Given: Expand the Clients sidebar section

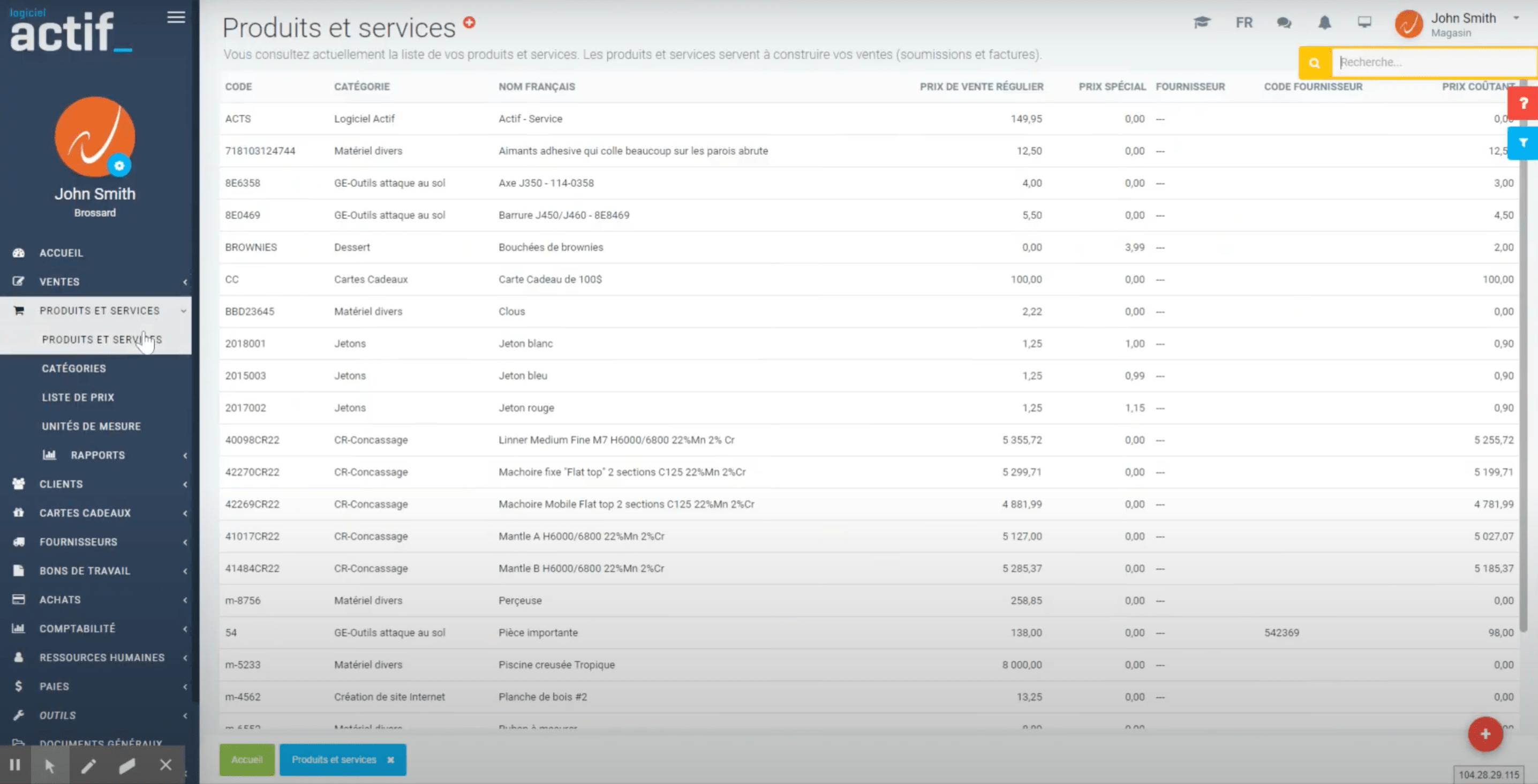Looking at the screenshot, I should [61, 484].
